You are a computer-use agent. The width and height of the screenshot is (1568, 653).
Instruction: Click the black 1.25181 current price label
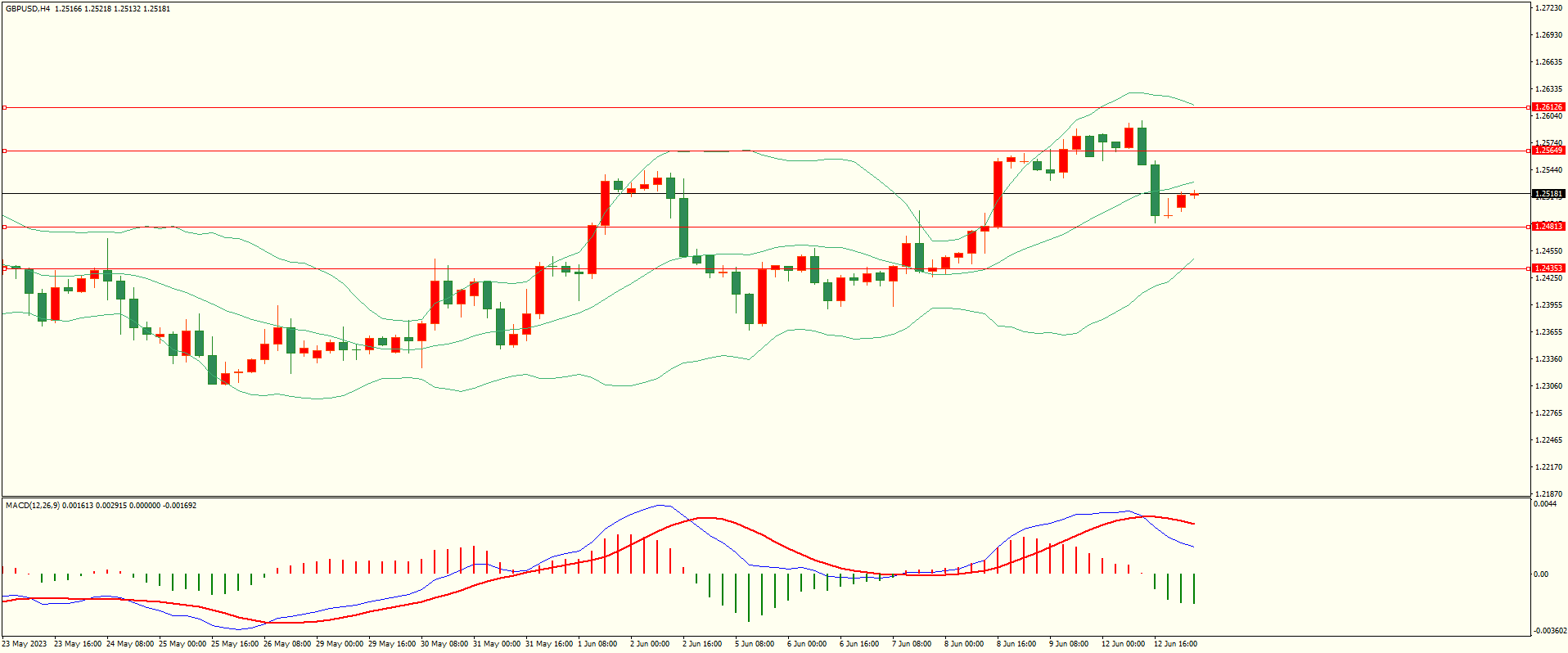1548,195
